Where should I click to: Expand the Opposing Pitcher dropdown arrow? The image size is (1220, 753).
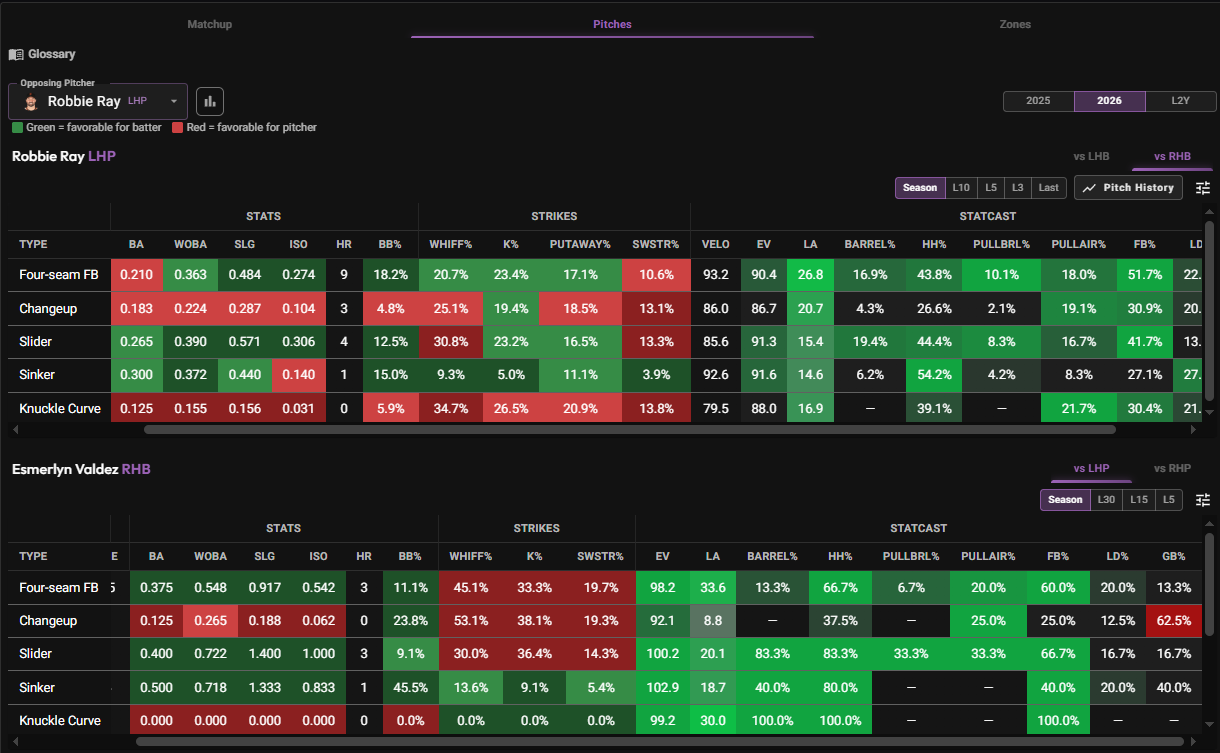pos(174,101)
